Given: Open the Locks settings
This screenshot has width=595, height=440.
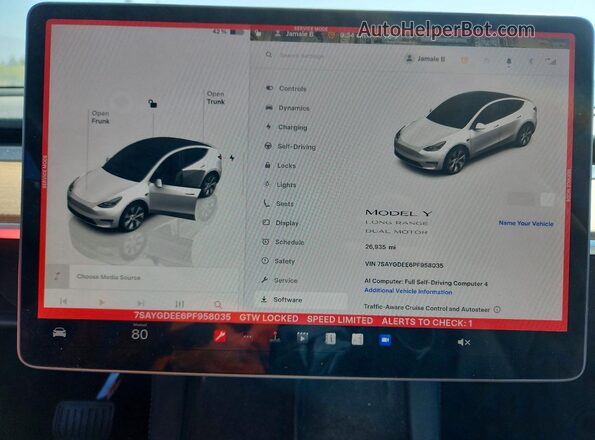Looking at the screenshot, I should [280, 165].
